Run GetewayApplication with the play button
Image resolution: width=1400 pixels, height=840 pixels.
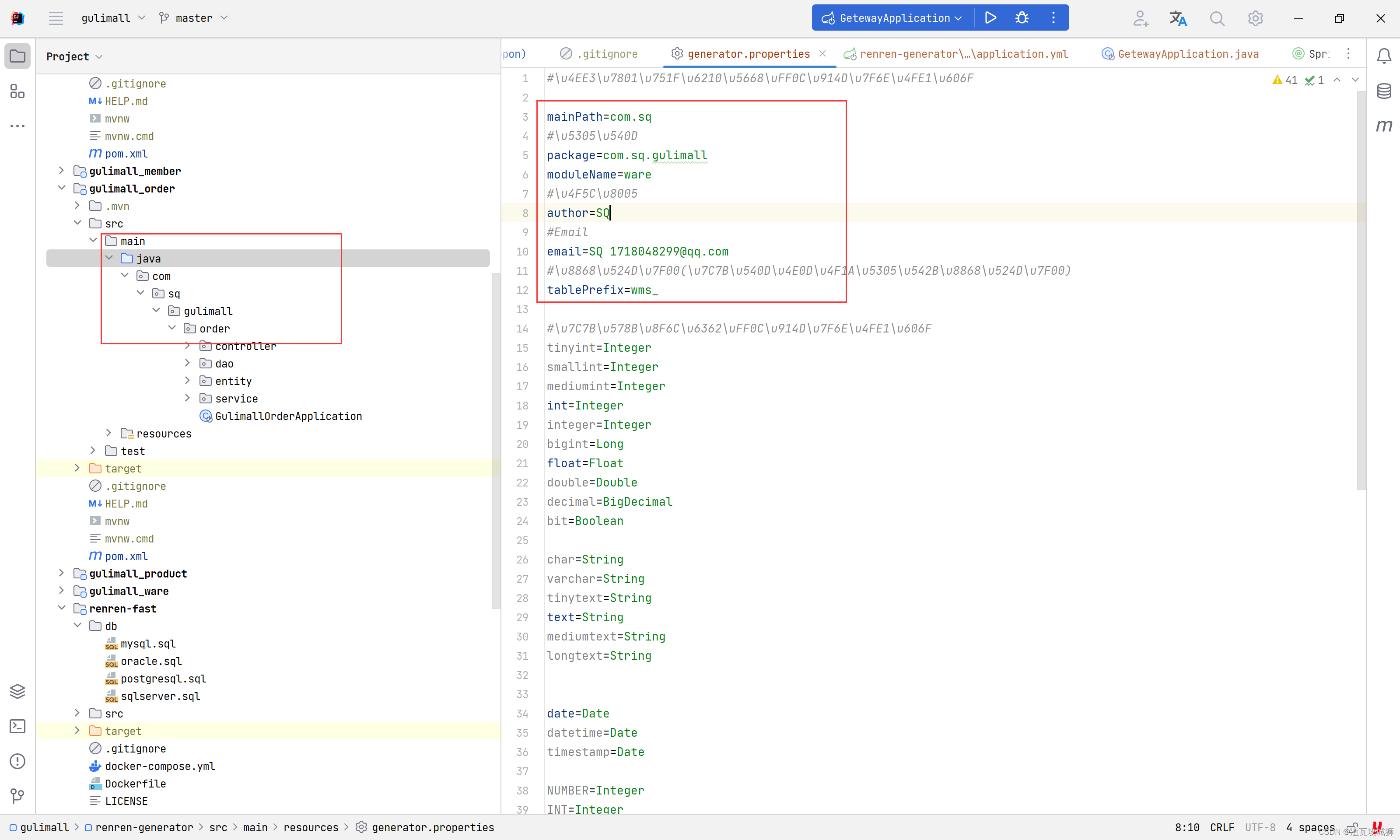[990, 18]
